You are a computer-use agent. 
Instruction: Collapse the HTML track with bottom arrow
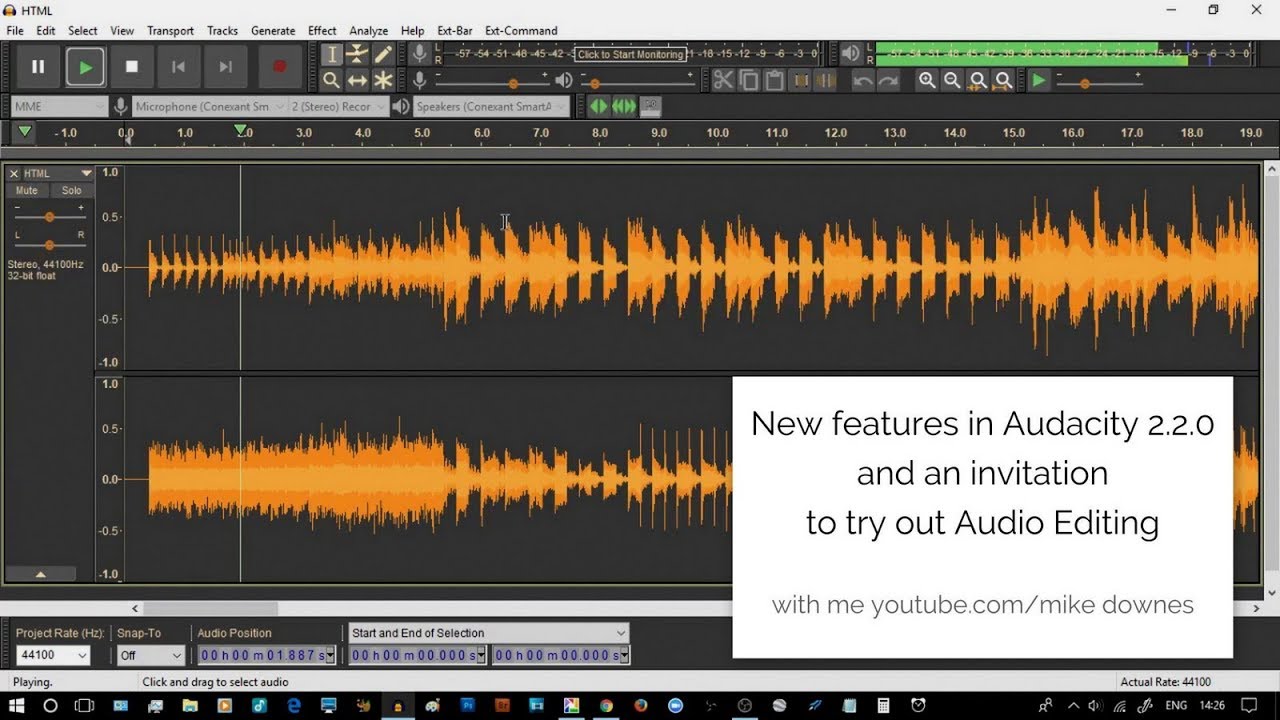click(41, 574)
